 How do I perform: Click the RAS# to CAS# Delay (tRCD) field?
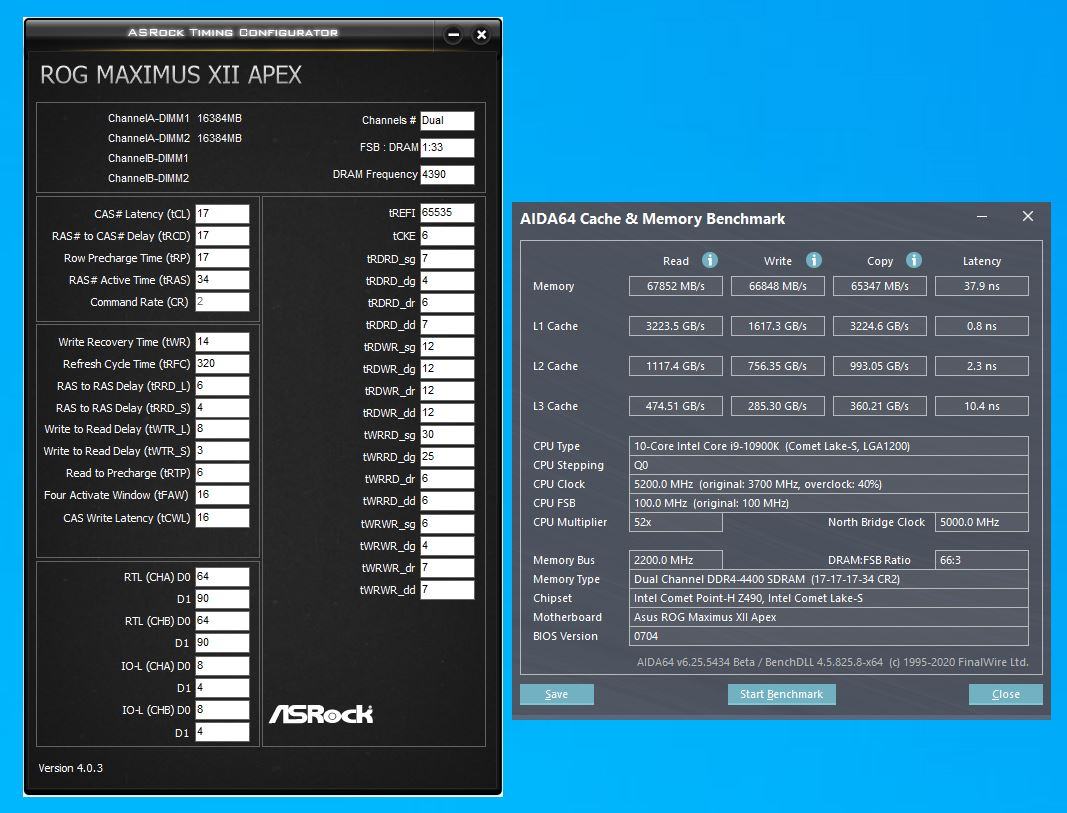[x=223, y=235]
